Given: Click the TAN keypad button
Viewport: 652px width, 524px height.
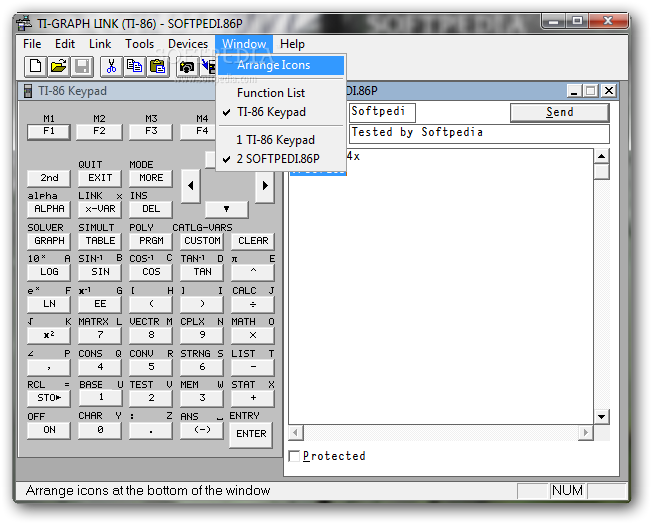Looking at the screenshot, I should tap(202, 272).
